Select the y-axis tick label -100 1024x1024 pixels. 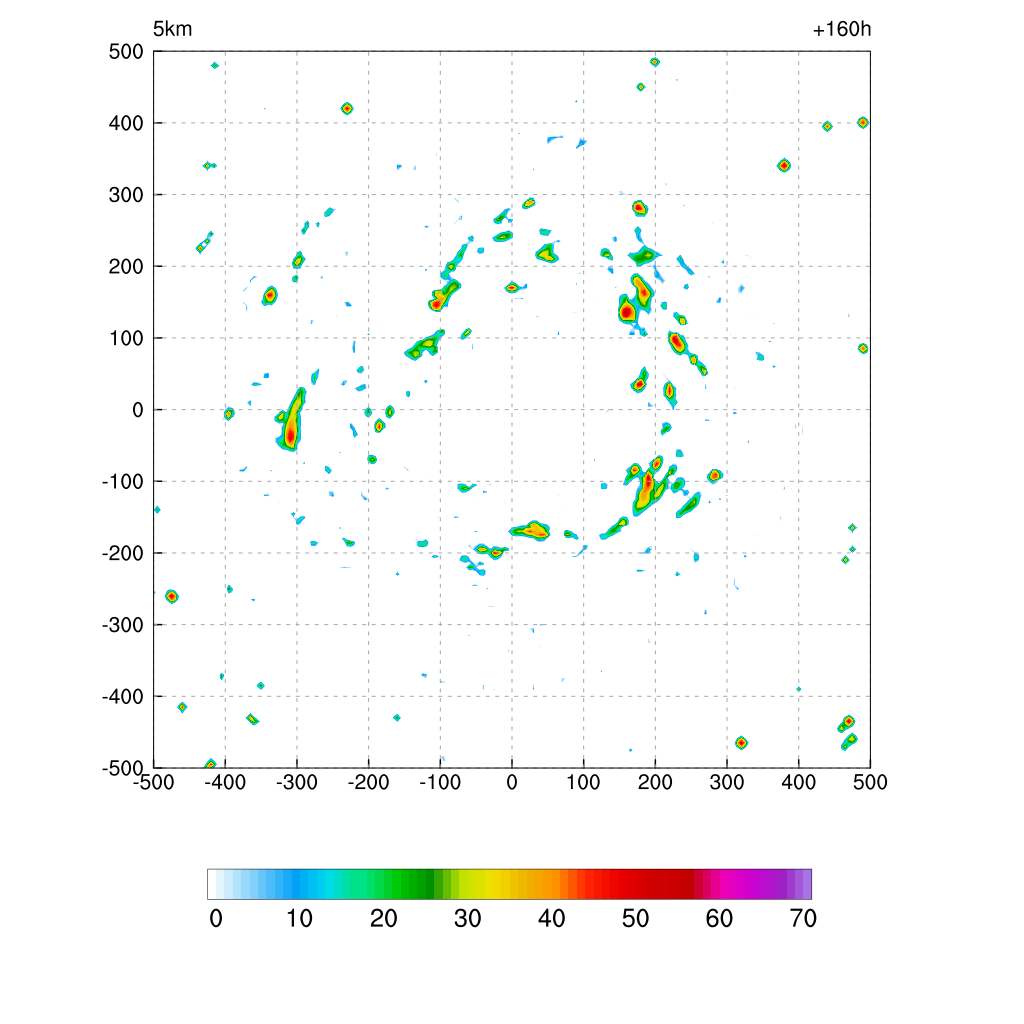click(123, 482)
